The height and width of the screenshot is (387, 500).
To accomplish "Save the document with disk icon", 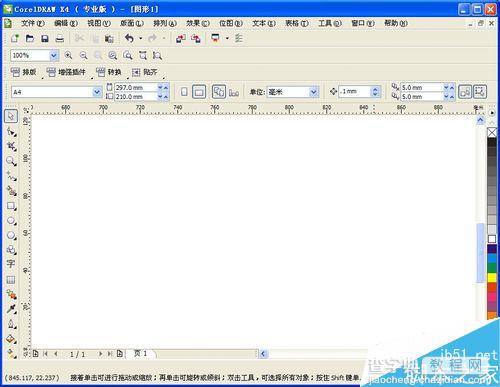I will (45, 38).
